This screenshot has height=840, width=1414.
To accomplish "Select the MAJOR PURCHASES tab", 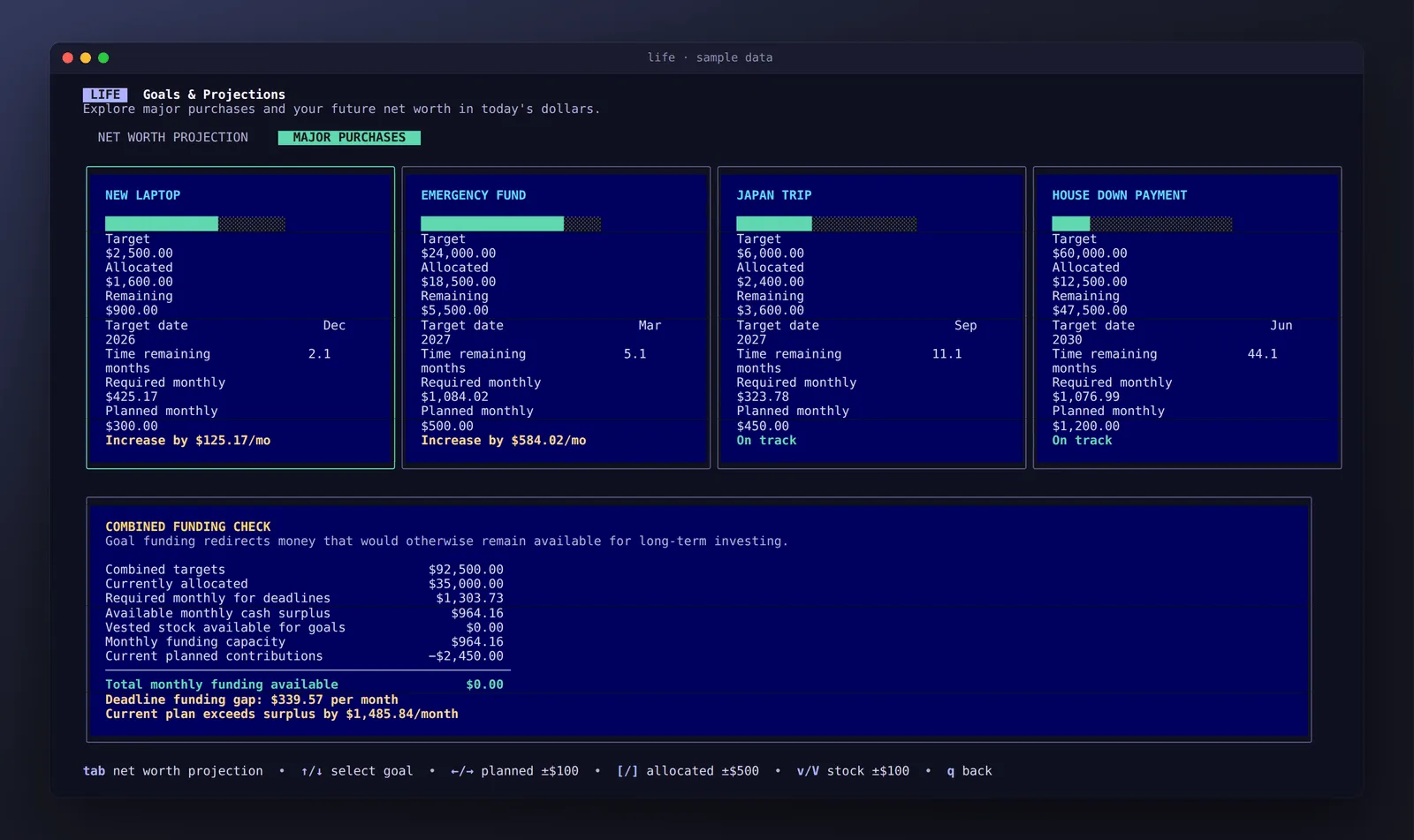I will click(x=349, y=138).
